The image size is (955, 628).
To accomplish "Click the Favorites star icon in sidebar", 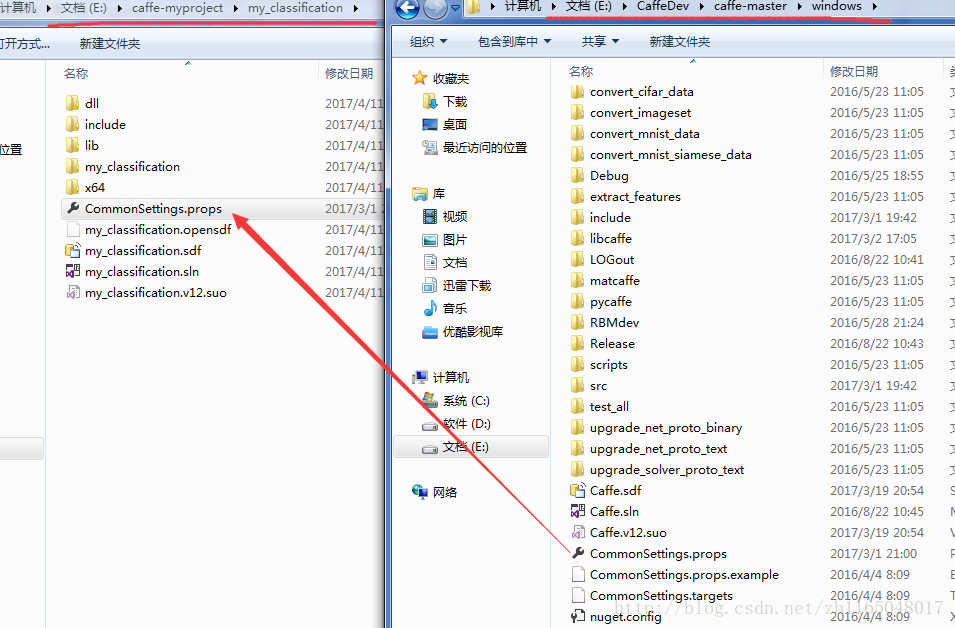I will pyautogui.click(x=419, y=78).
